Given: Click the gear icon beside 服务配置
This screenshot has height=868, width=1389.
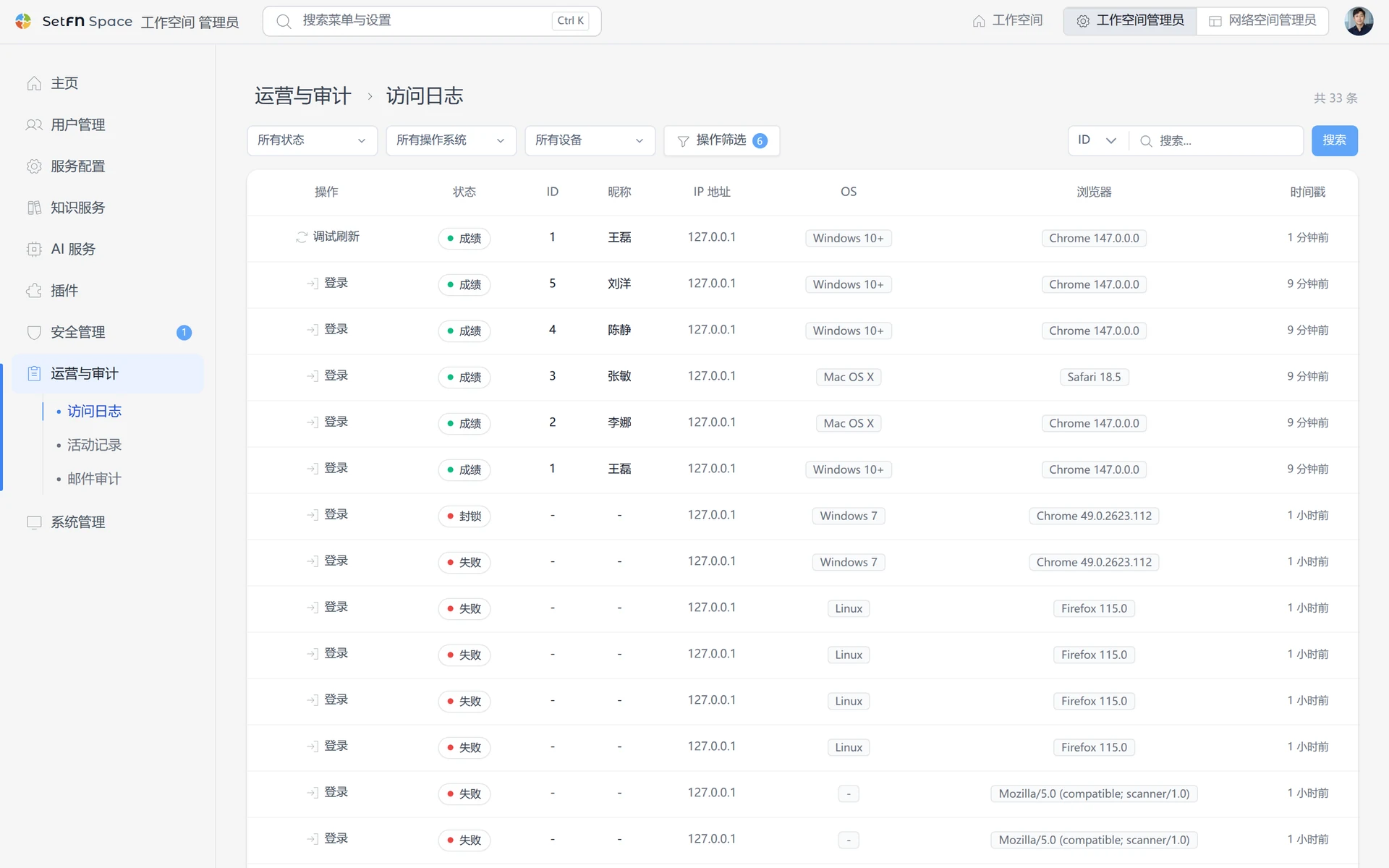Looking at the screenshot, I should click(x=34, y=166).
